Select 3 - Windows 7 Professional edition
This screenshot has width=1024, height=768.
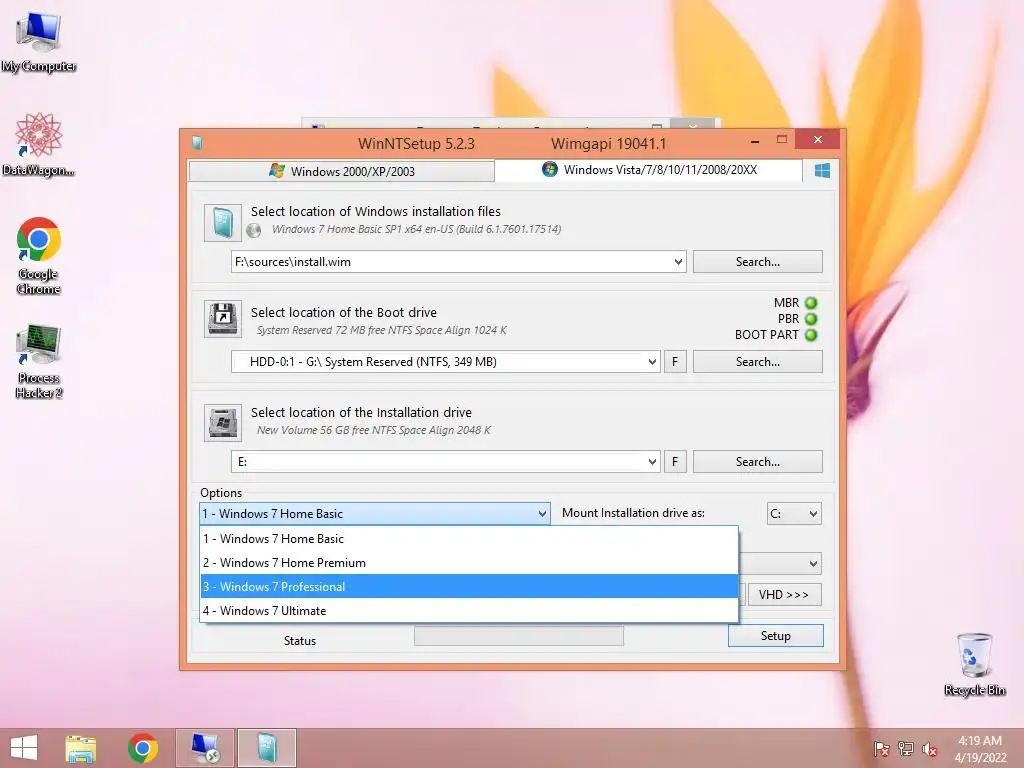coord(469,586)
